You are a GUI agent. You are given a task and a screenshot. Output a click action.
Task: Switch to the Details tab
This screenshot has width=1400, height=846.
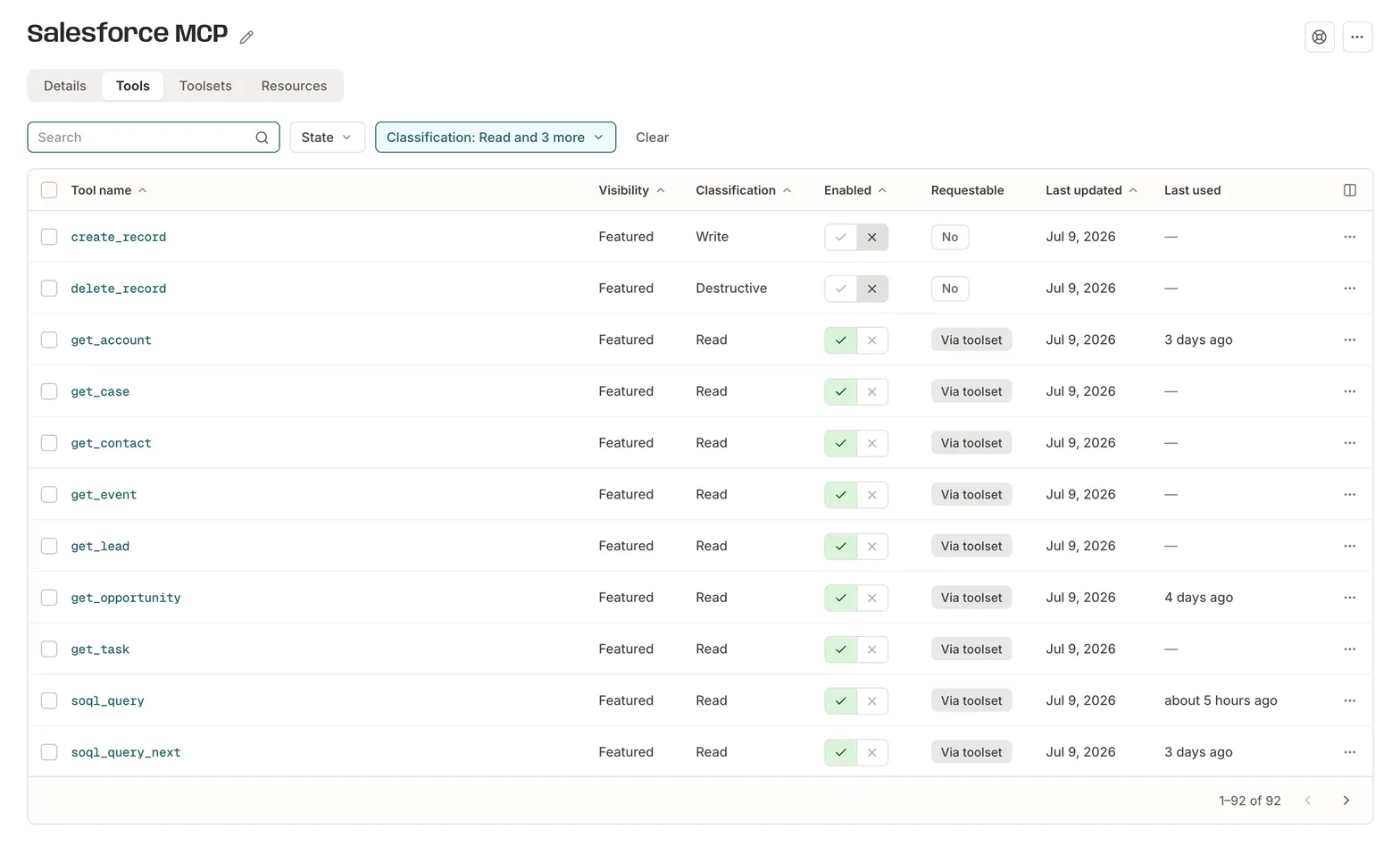(65, 86)
